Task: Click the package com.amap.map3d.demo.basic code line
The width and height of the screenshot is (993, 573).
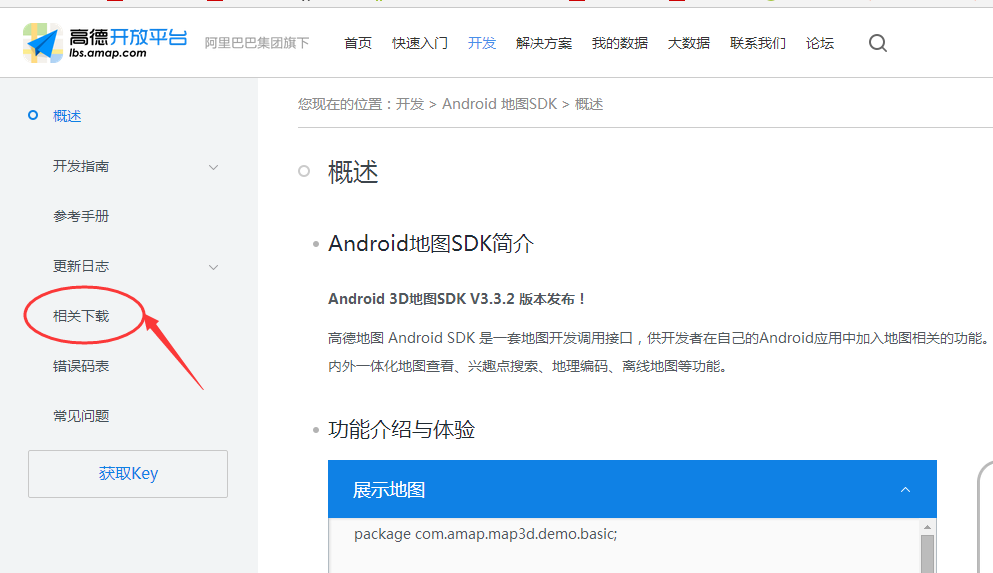Action: pyautogui.click(x=485, y=534)
